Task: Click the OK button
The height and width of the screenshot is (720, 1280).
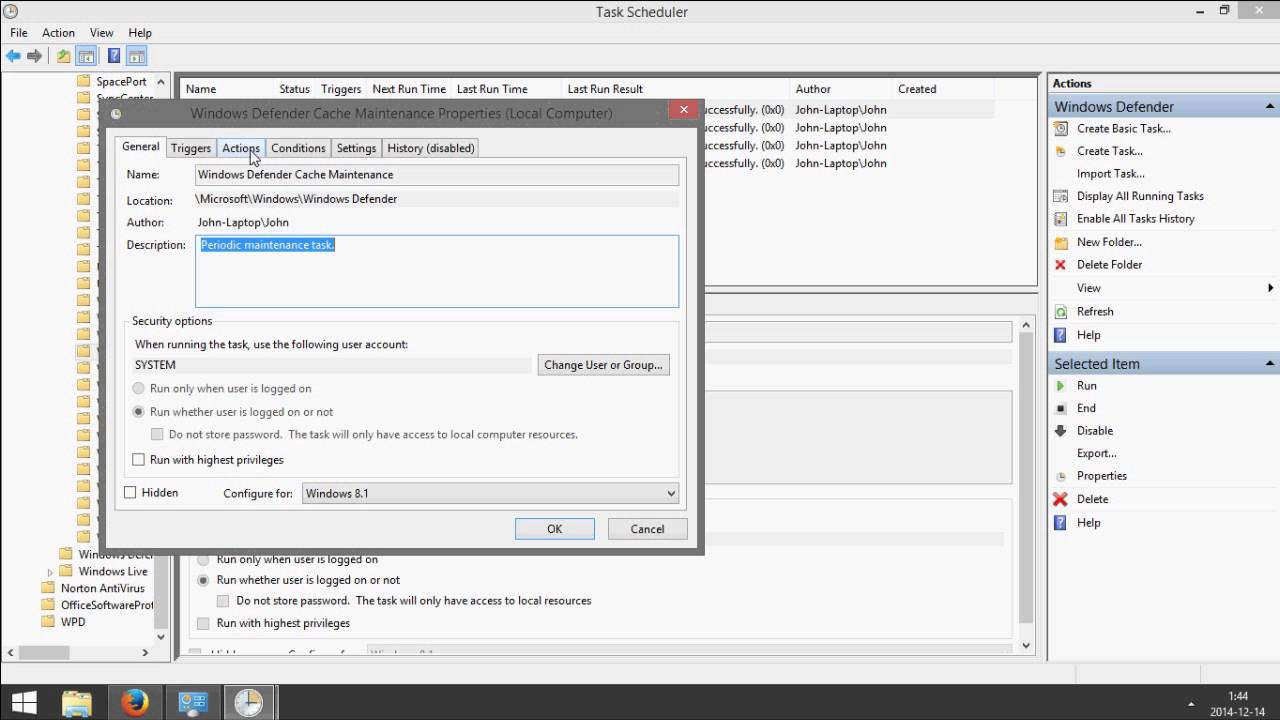Action: pyautogui.click(x=555, y=529)
